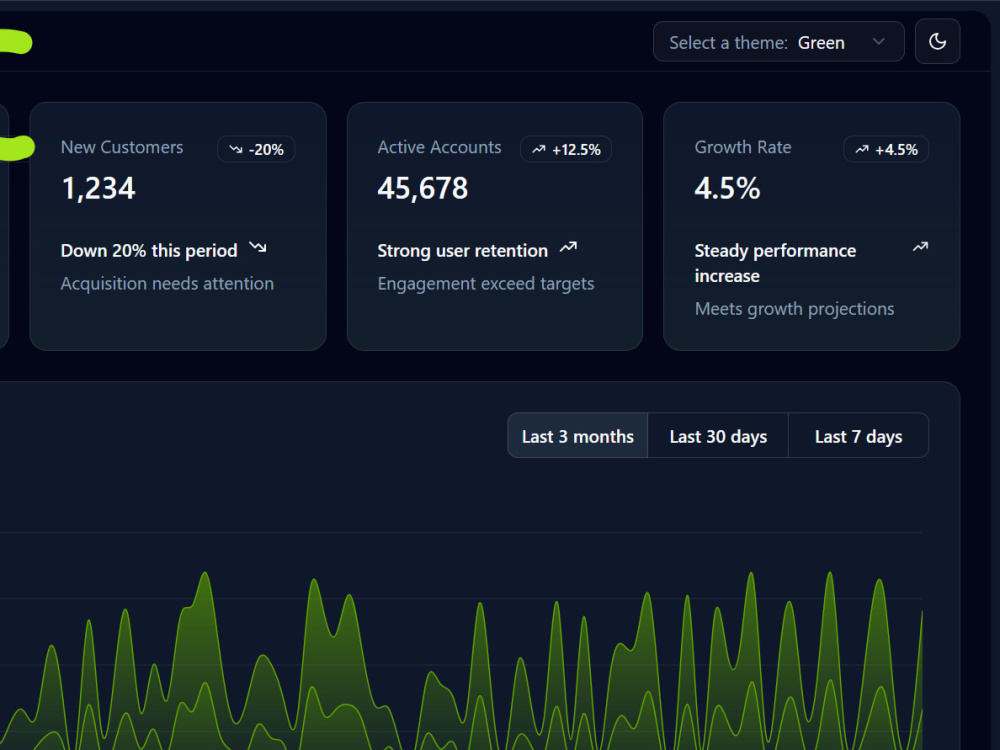Click the Steady performance increase text
The image size is (1000, 750).
775,263
